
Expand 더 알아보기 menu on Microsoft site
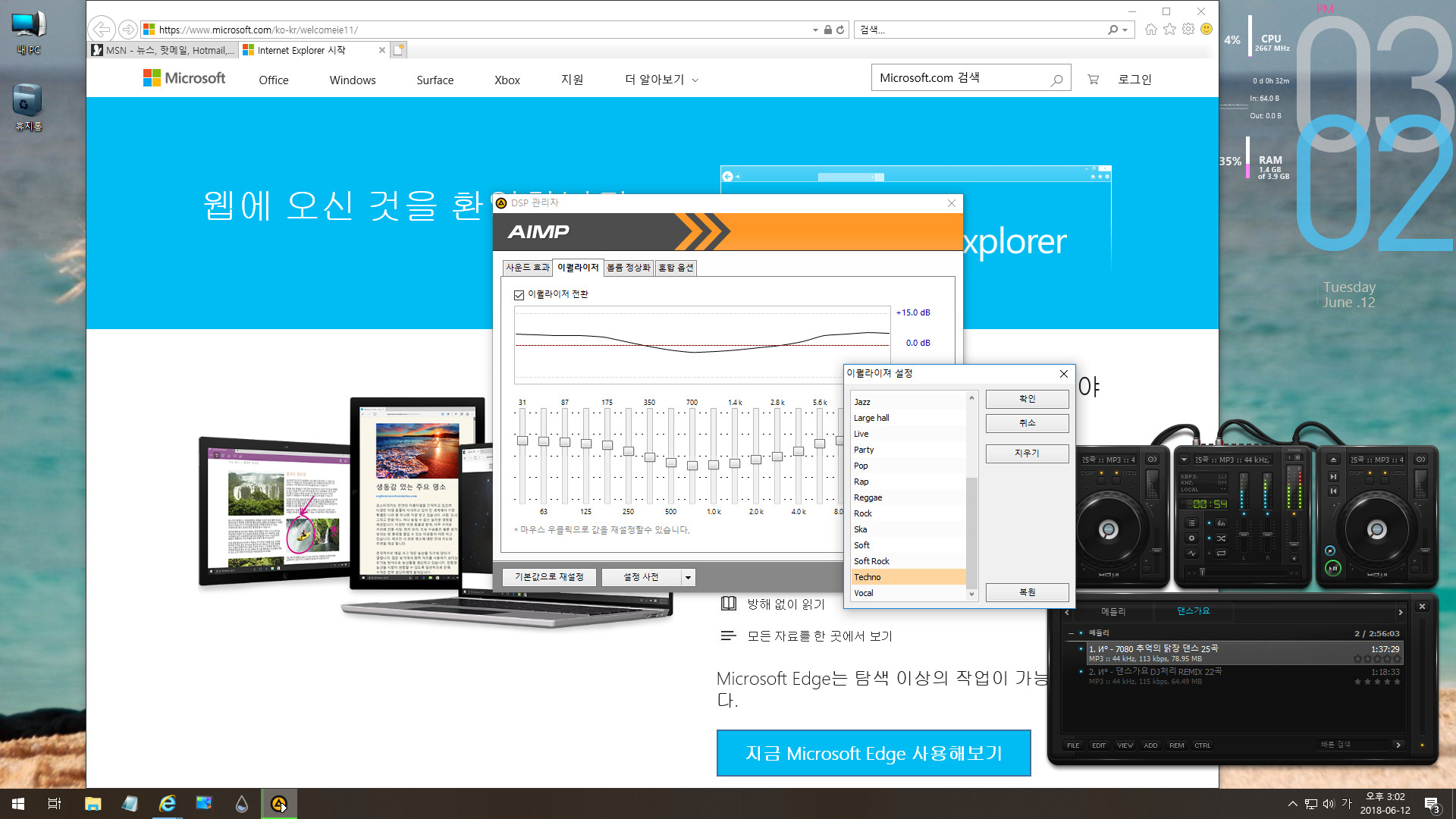[x=661, y=80]
